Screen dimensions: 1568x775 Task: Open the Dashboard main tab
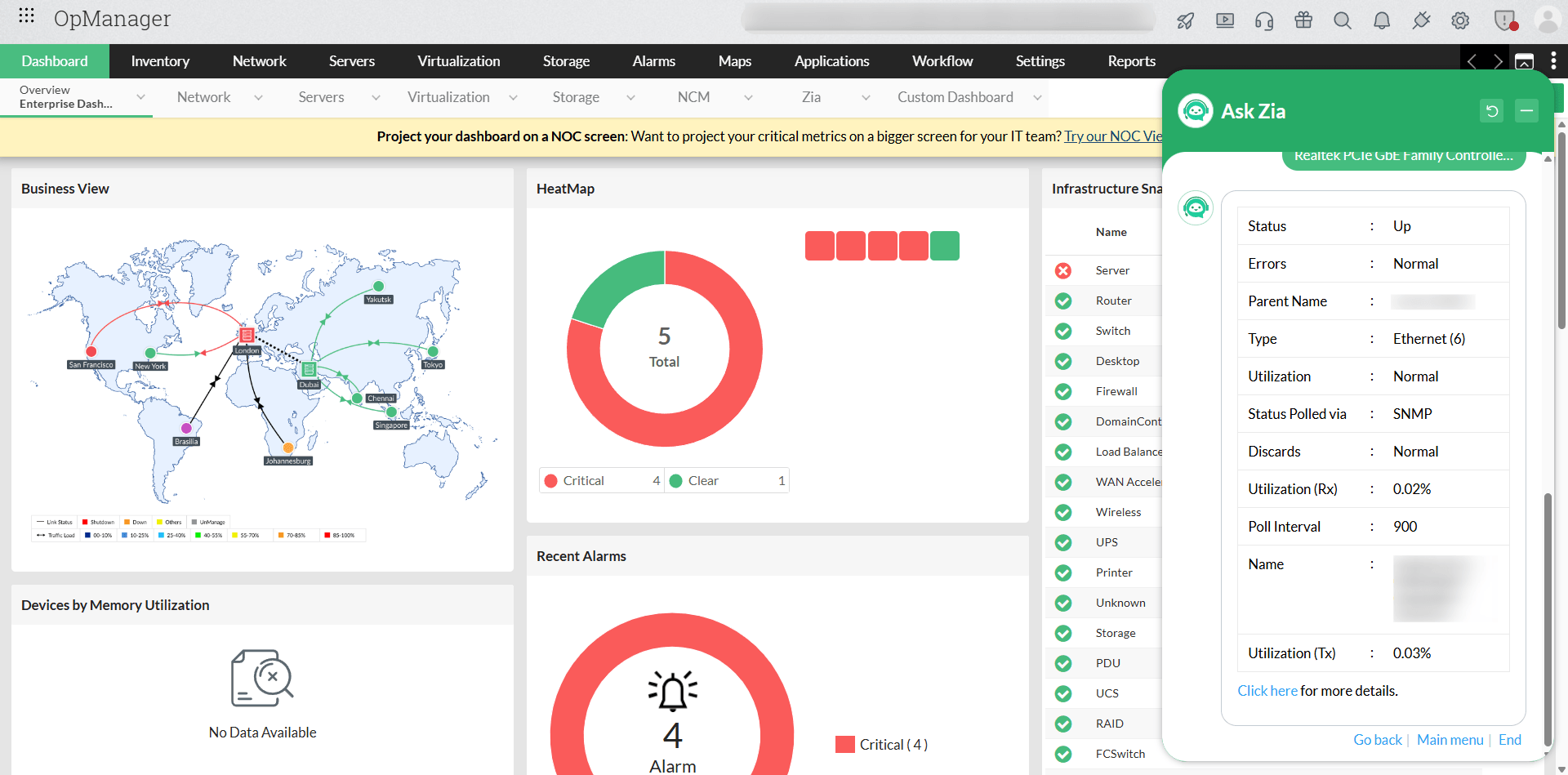point(55,61)
